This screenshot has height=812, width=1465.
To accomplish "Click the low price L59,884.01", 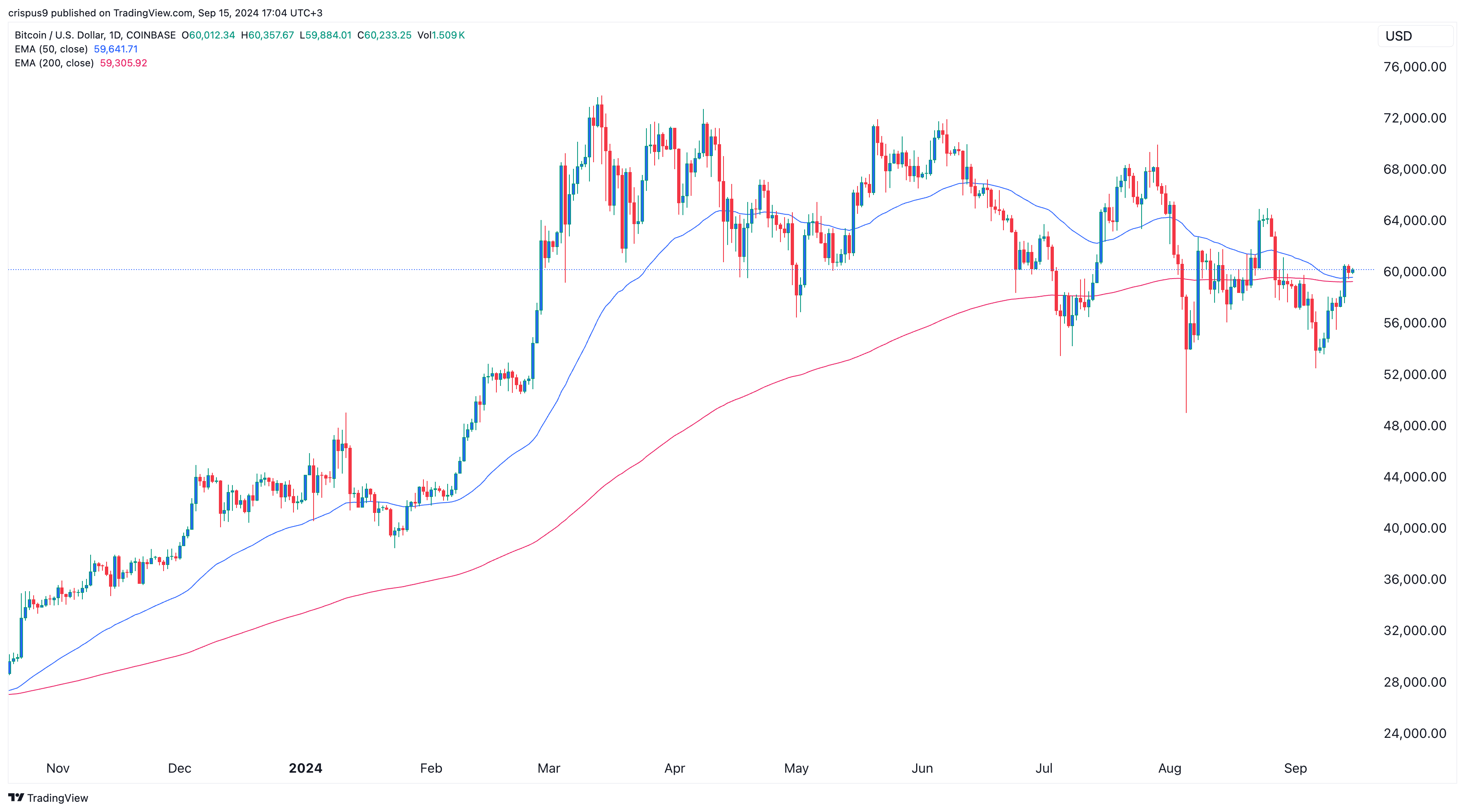I will tap(325, 35).
